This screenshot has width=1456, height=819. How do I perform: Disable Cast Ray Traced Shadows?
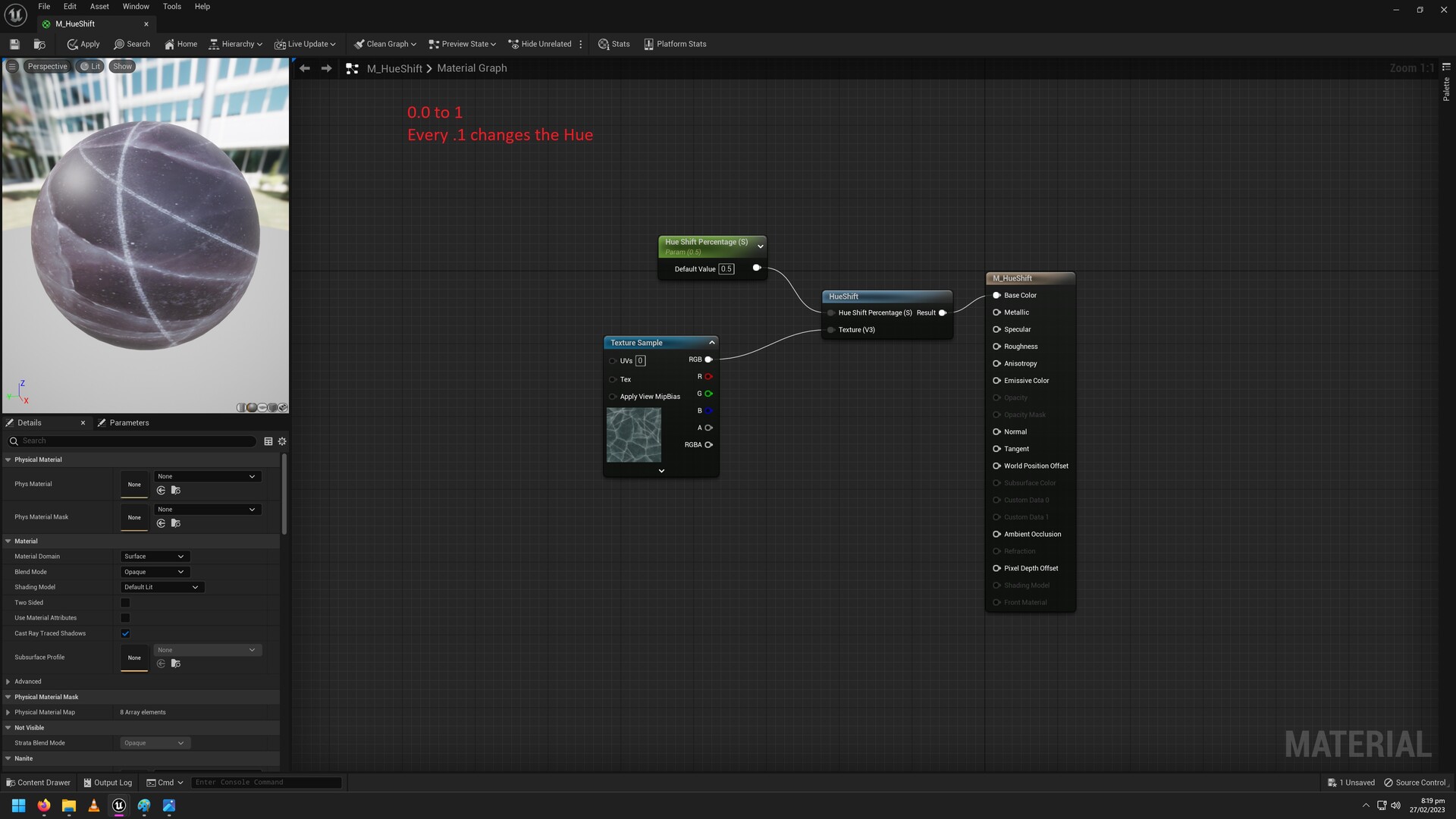pyautogui.click(x=125, y=633)
